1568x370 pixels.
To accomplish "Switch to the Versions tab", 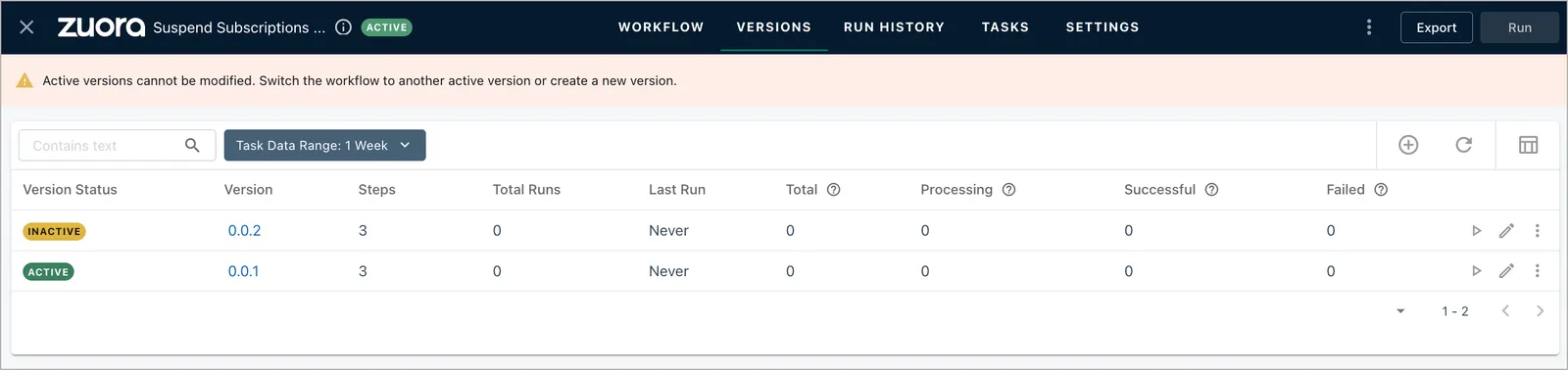I will pos(774,27).
